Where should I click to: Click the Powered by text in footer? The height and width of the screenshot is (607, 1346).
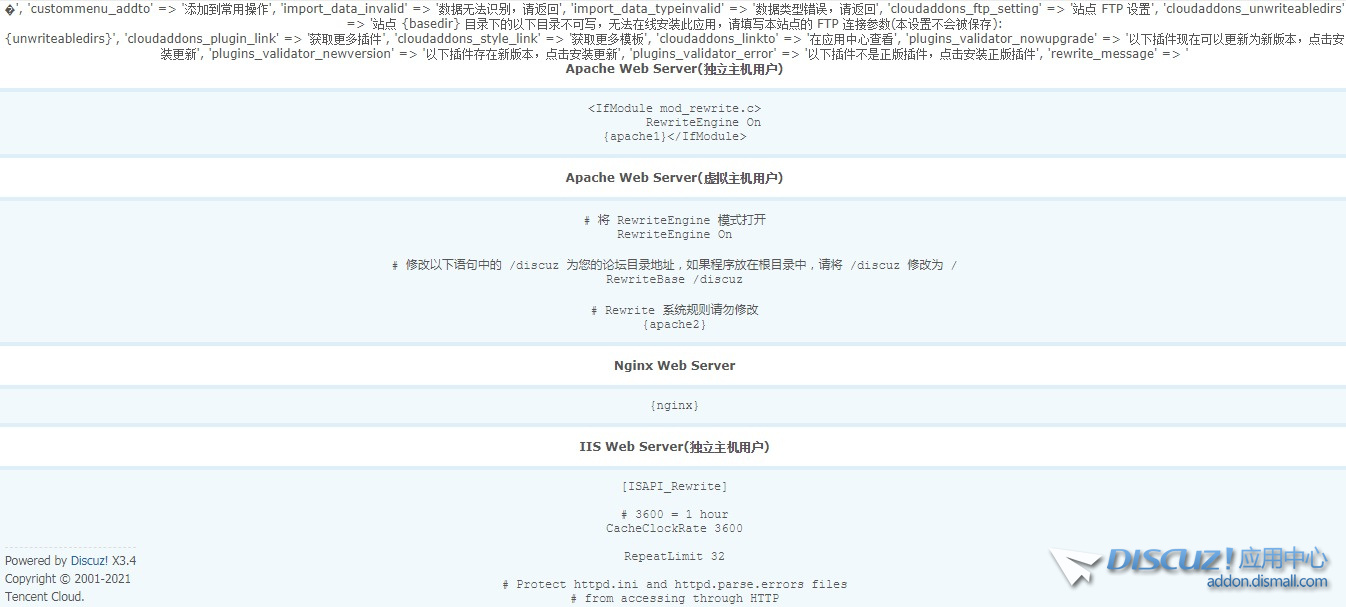pyautogui.click(x=36, y=561)
